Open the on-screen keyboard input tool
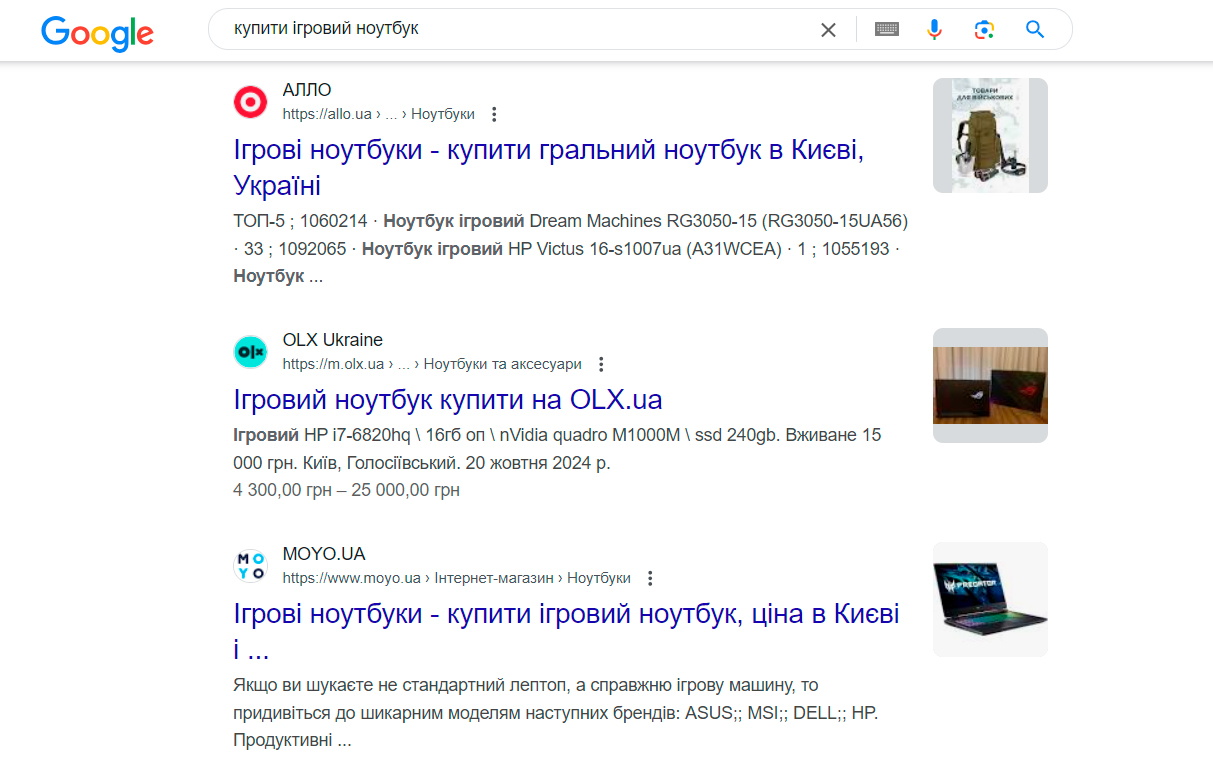The image size is (1213, 766). [x=887, y=30]
